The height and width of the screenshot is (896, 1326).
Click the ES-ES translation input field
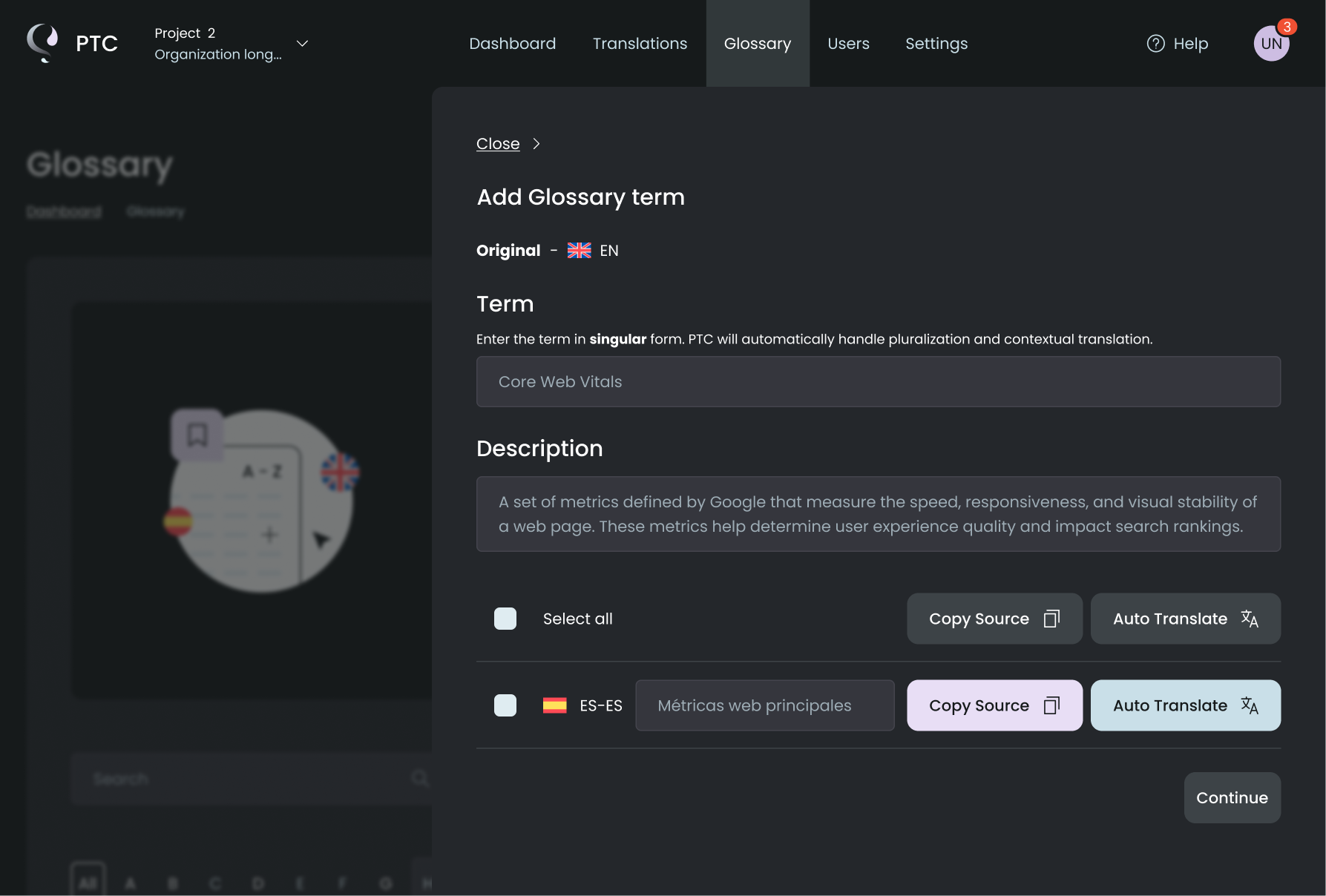[x=764, y=705]
